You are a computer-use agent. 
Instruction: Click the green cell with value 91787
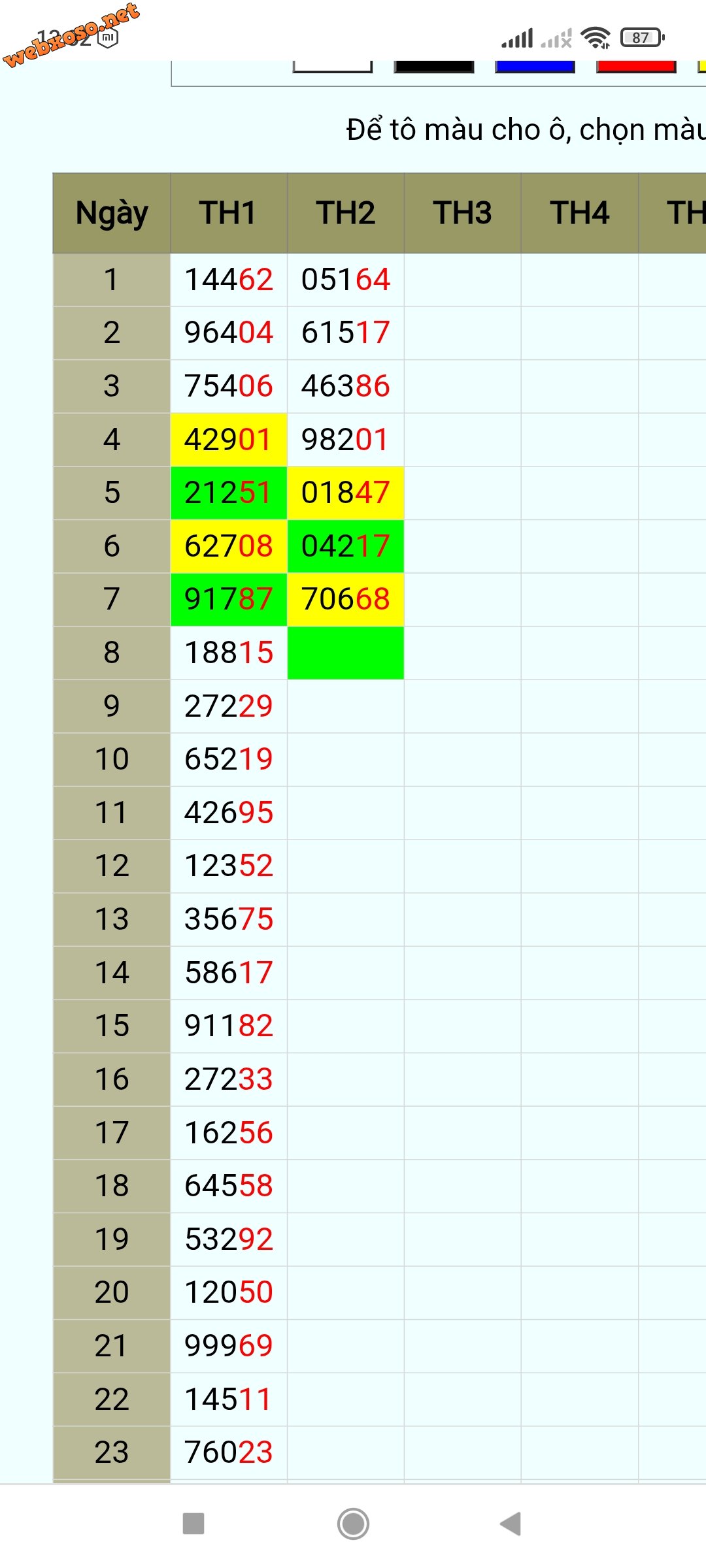(x=229, y=600)
